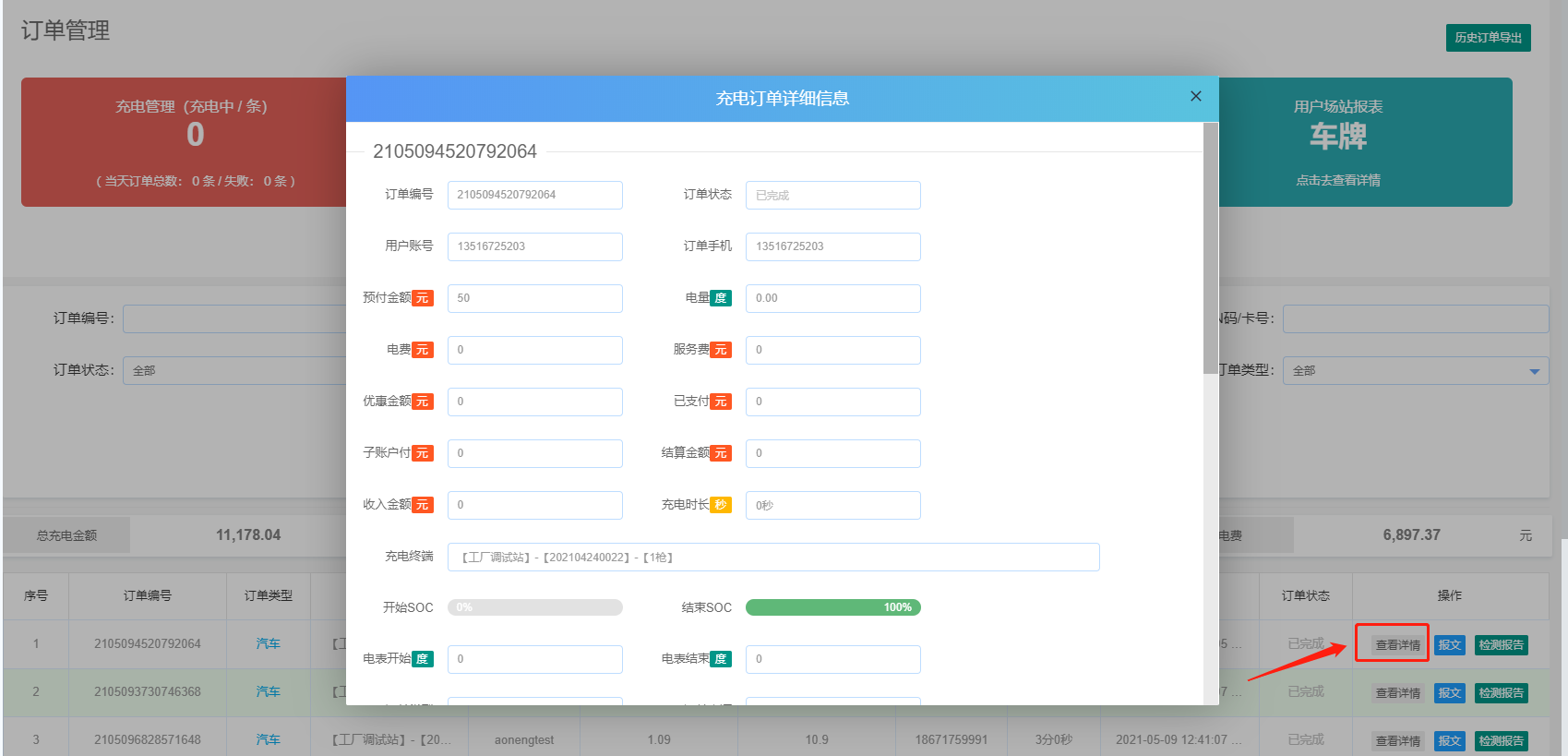1568x756 pixels.
Task: Click the 历史订单导出 button
Action: pos(1488,38)
